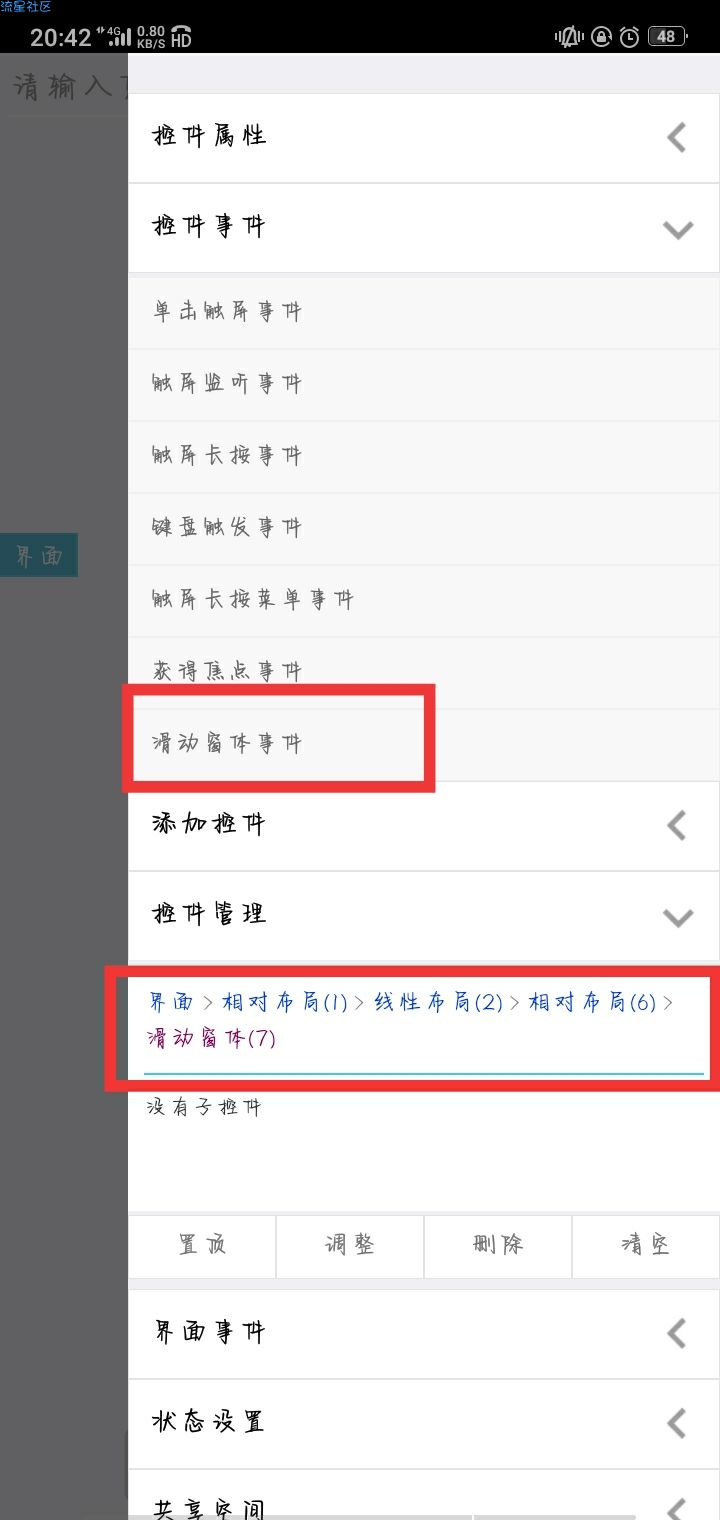Expand the 控件属性 section chevron
The image size is (720, 1520).
coord(677,137)
